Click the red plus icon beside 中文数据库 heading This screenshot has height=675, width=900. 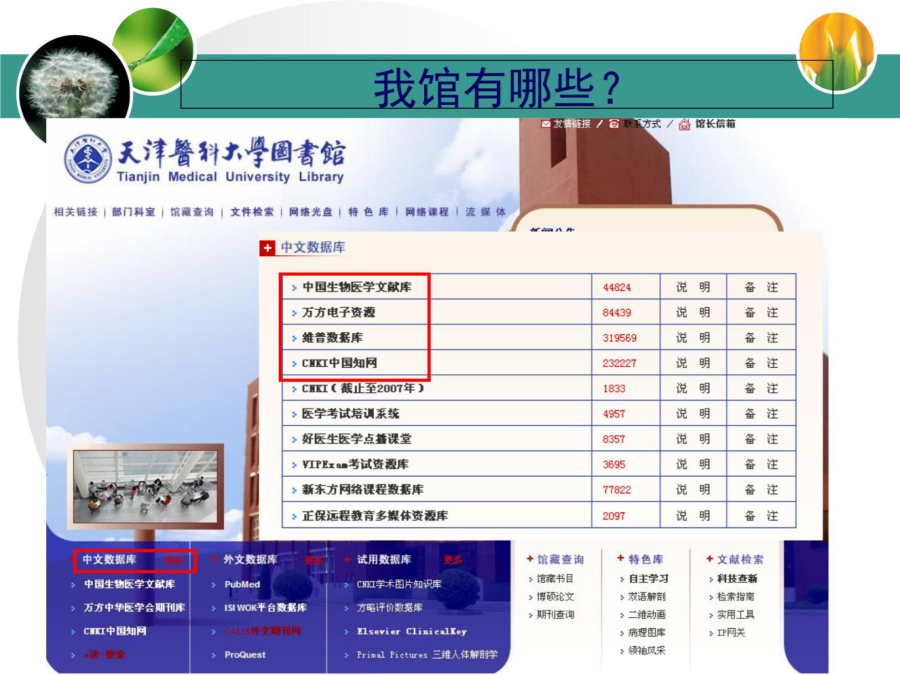267,247
